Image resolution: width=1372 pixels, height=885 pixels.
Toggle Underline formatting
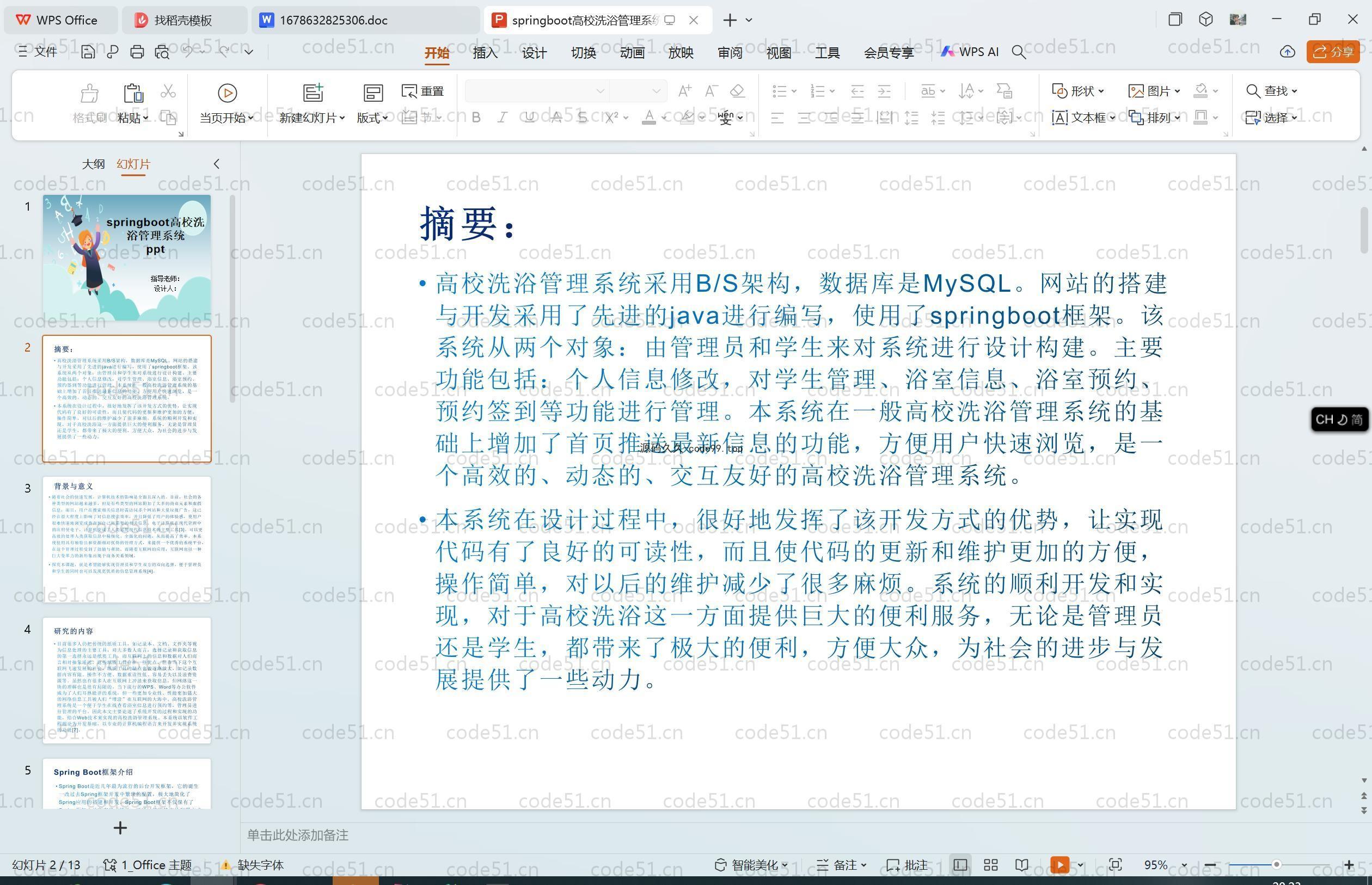(x=529, y=118)
